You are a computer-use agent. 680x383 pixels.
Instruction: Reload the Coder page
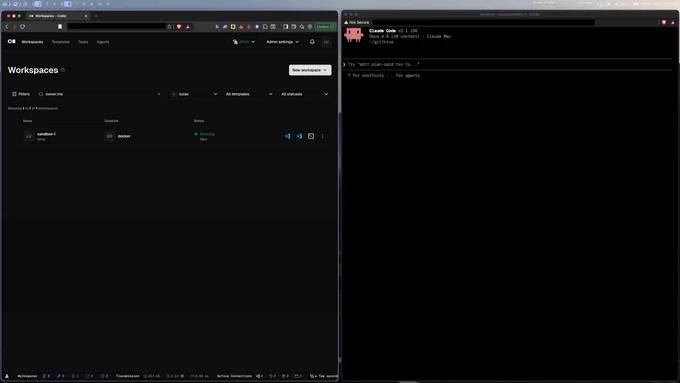point(23,26)
